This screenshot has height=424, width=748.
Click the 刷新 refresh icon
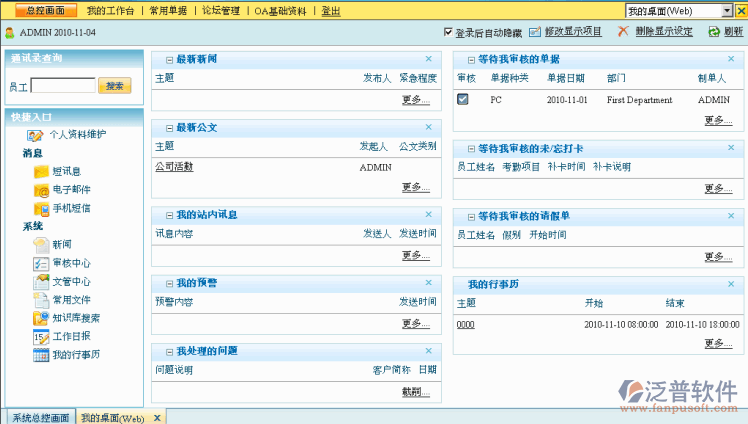point(714,32)
